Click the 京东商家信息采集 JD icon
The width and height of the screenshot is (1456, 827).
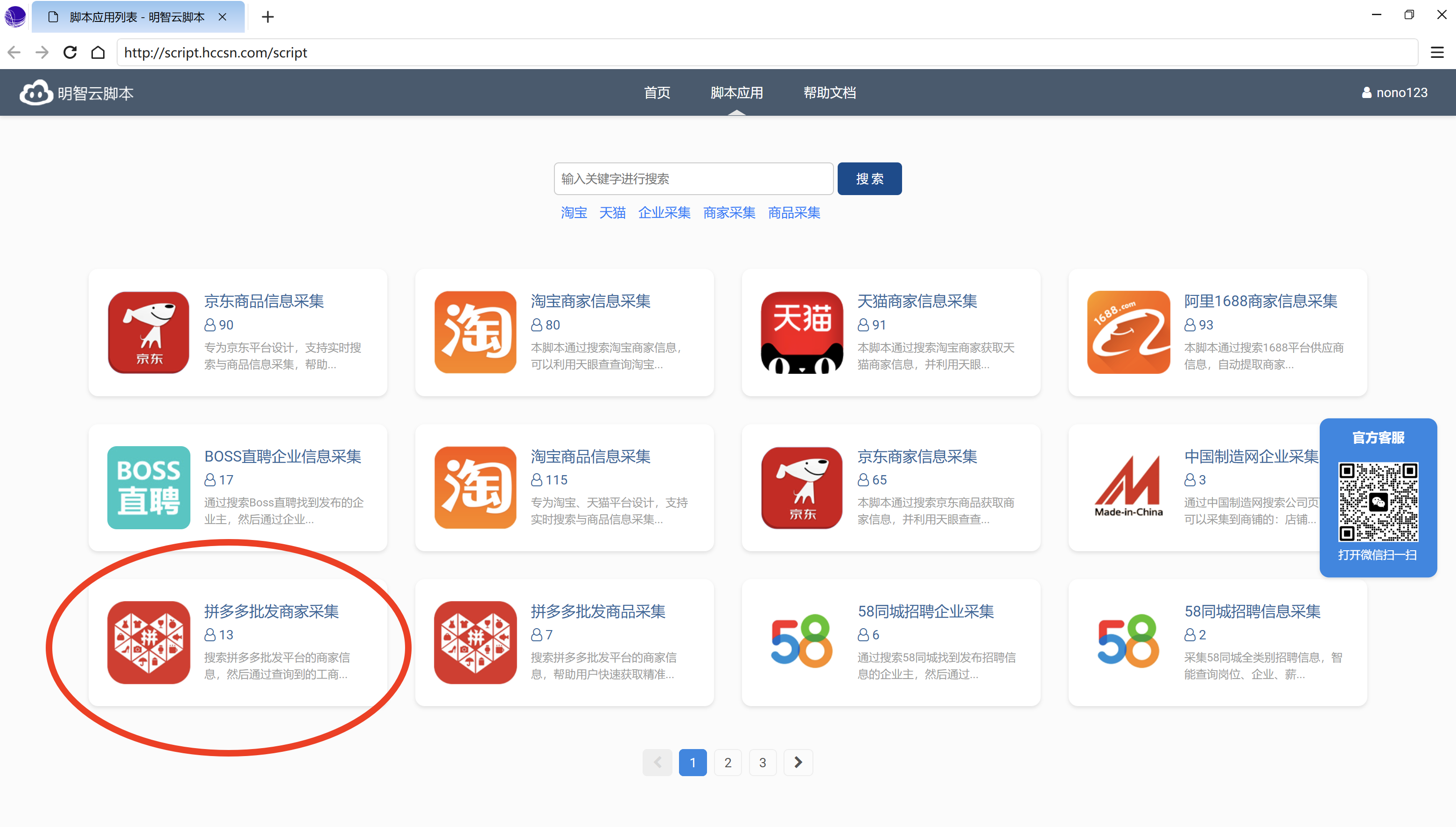point(802,487)
